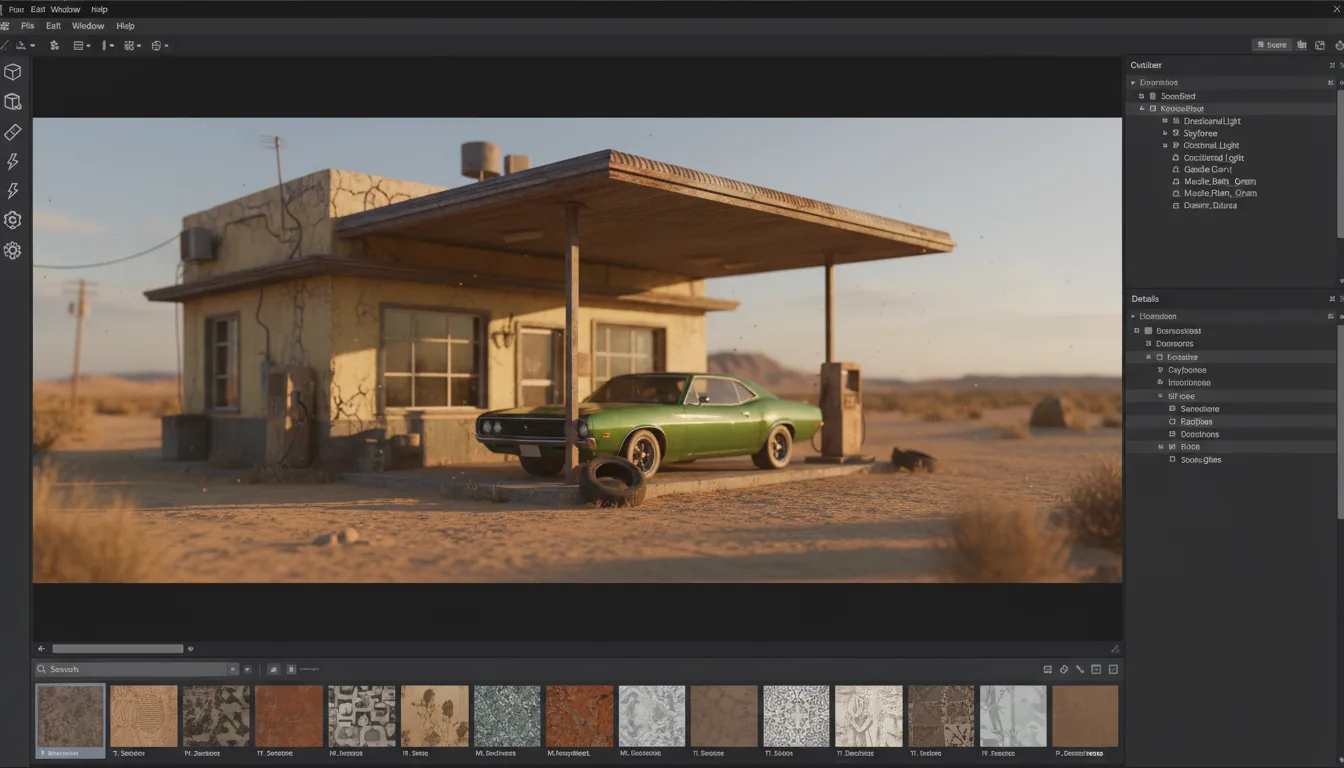Select the eraser-style tool in the left toolbar
The image size is (1344, 768).
click(x=13, y=131)
